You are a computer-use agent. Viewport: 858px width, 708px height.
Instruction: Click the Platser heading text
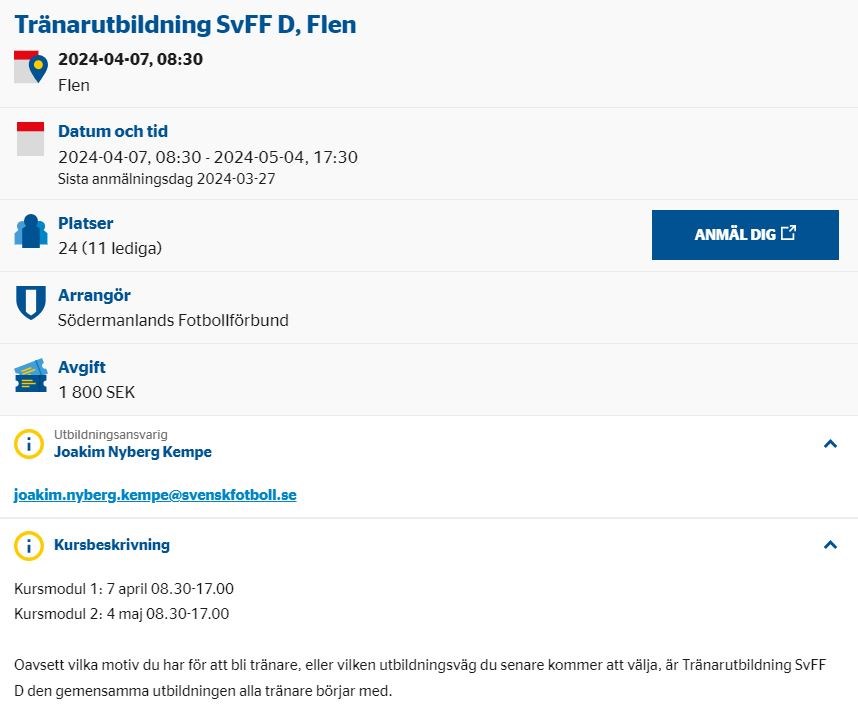(86, 223)
